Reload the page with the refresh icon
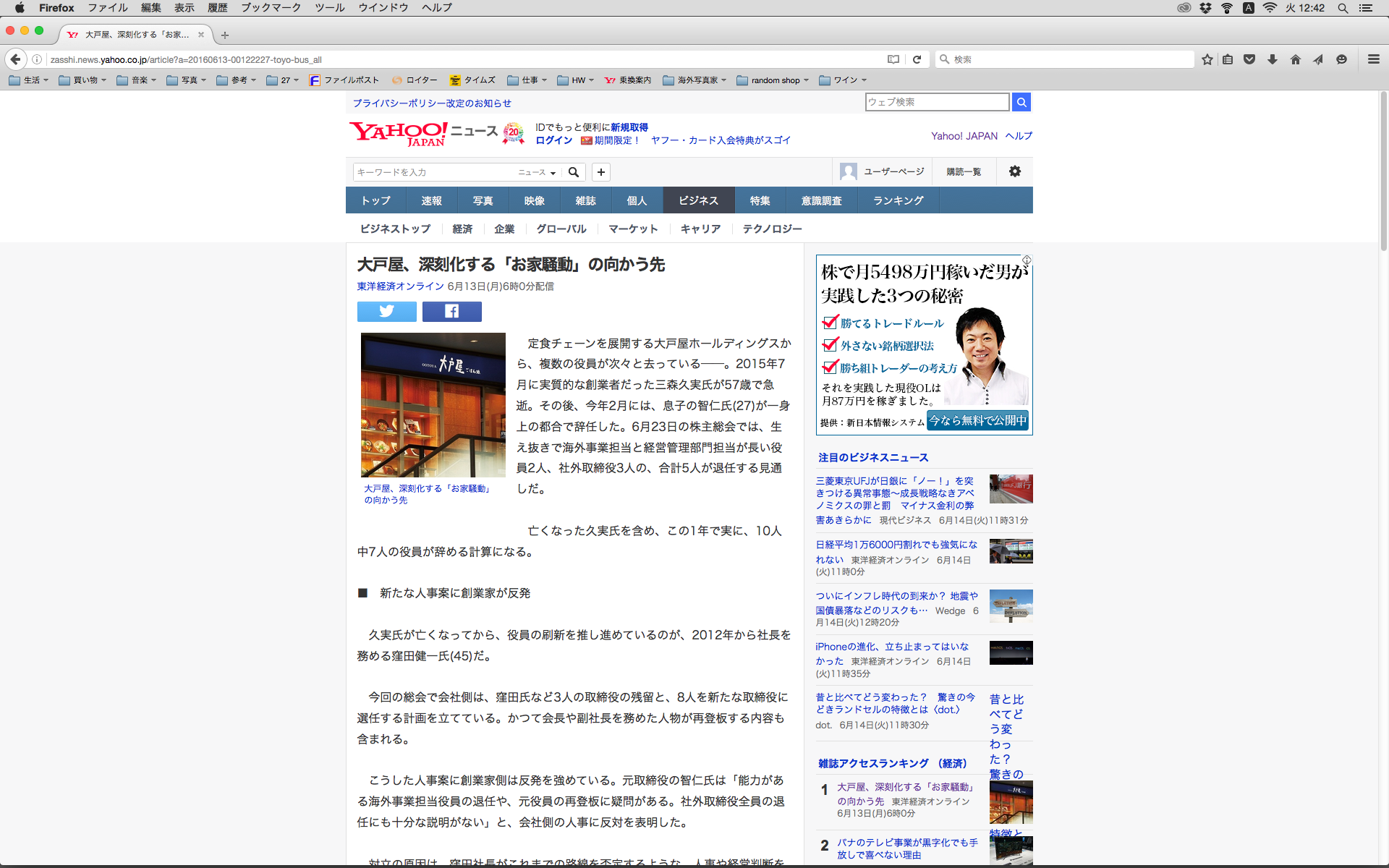This screenshot has width=1389, height=868. (917, 59)
